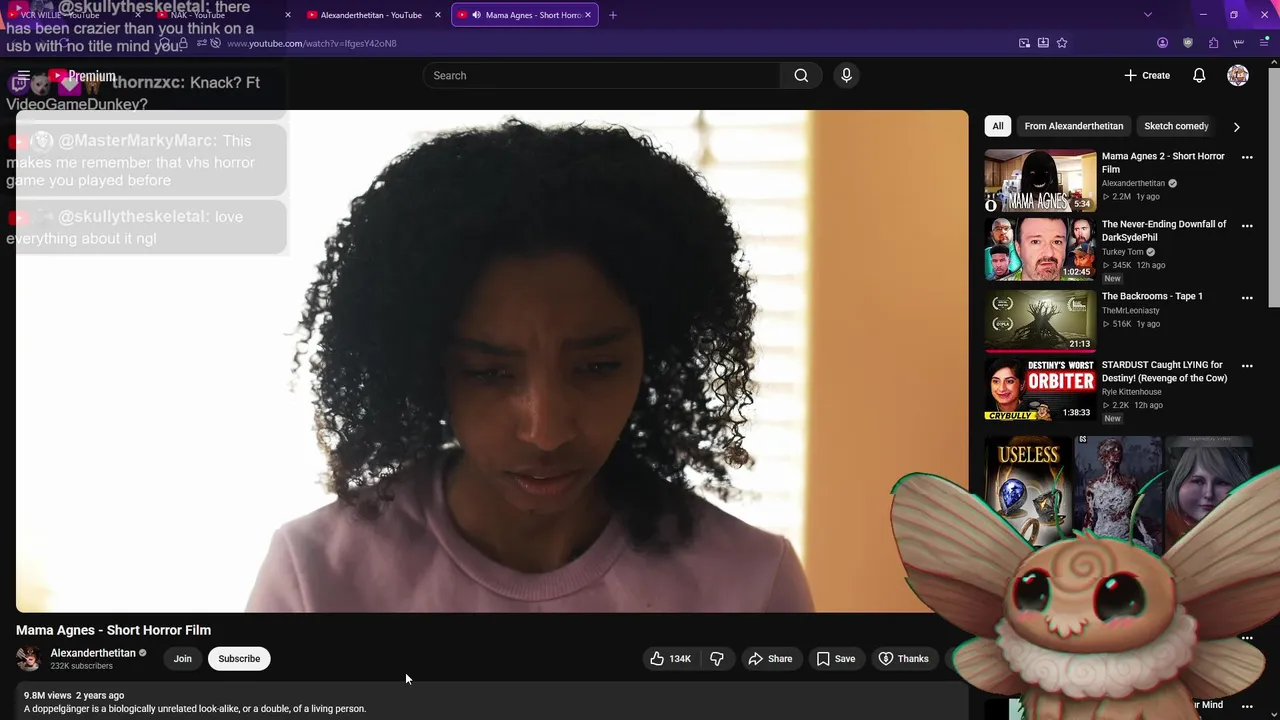
Task: Open options for The Backrooms - Tape 1
Action: [1247, 297]
